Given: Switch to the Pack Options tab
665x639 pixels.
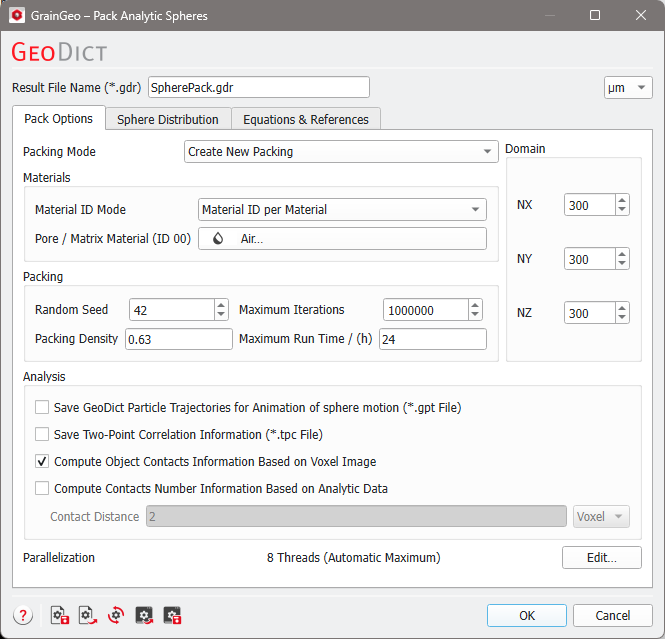Looking at the screenshot, I should [59, 119].
